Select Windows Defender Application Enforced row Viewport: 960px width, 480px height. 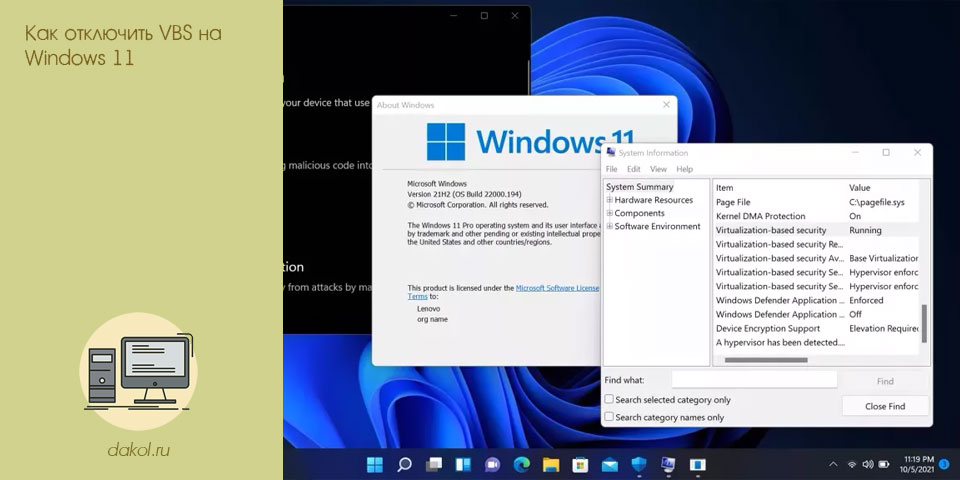click(x=817, y=300)
